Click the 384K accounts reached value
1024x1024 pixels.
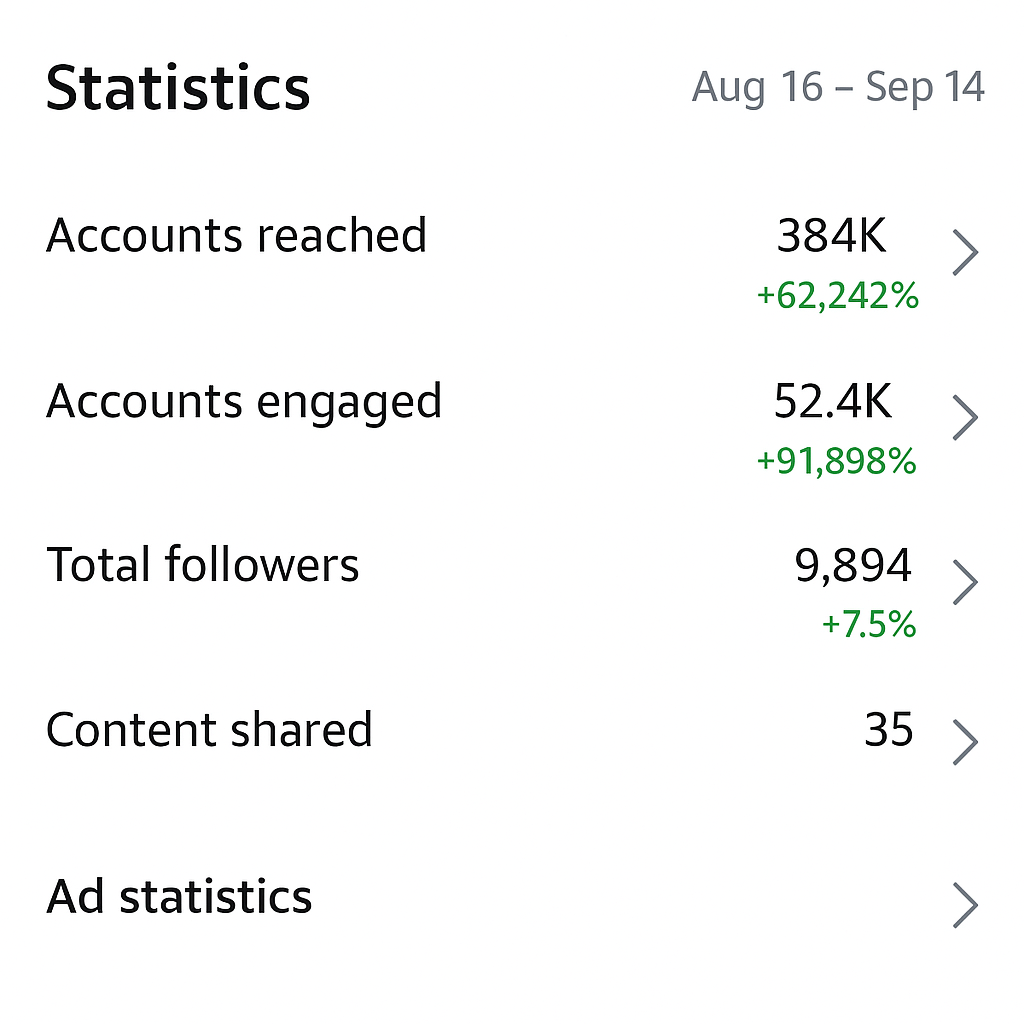pos(832,236)
